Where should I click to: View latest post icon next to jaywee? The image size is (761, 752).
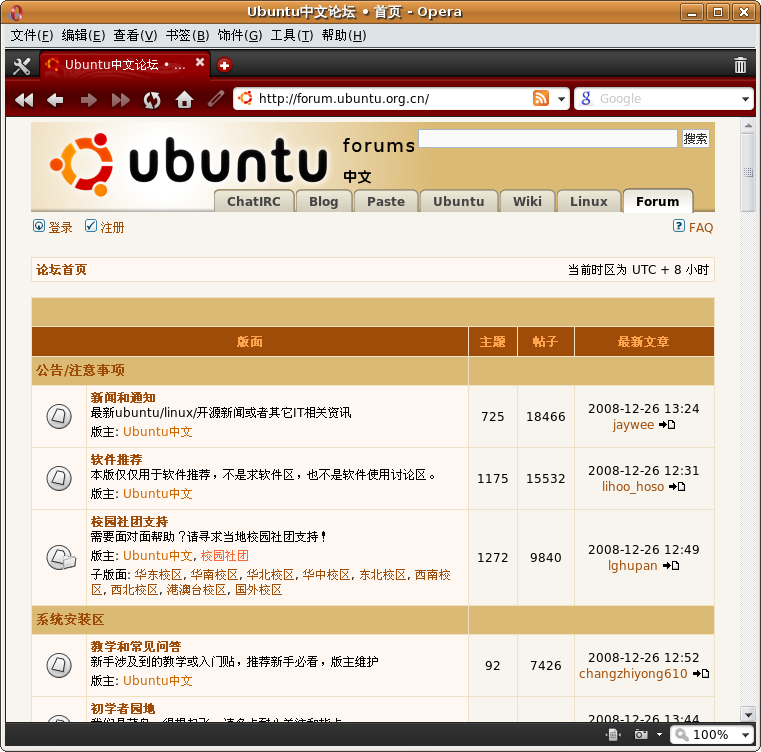click(667, 425)
